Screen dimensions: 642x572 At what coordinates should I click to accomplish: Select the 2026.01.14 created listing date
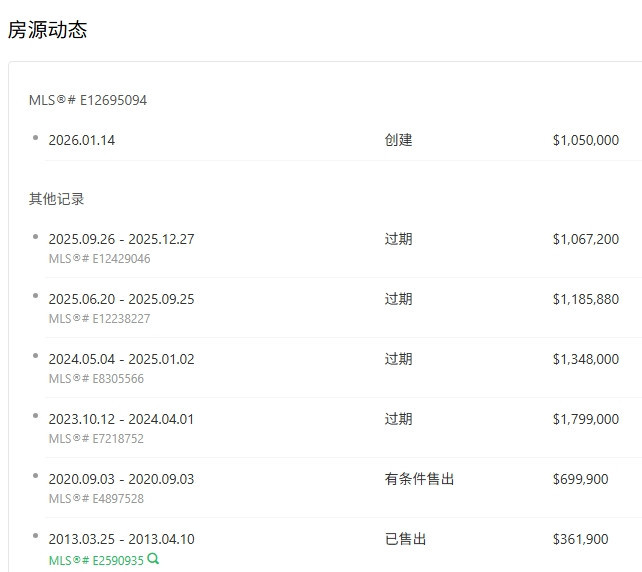pyautogui.click(x=81, y=140)
